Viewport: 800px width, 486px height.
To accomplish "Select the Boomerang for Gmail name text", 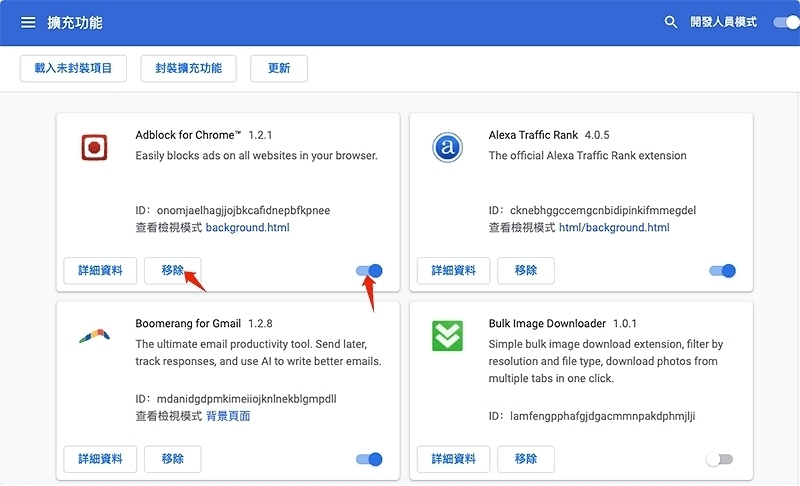I will pos(188,324).
